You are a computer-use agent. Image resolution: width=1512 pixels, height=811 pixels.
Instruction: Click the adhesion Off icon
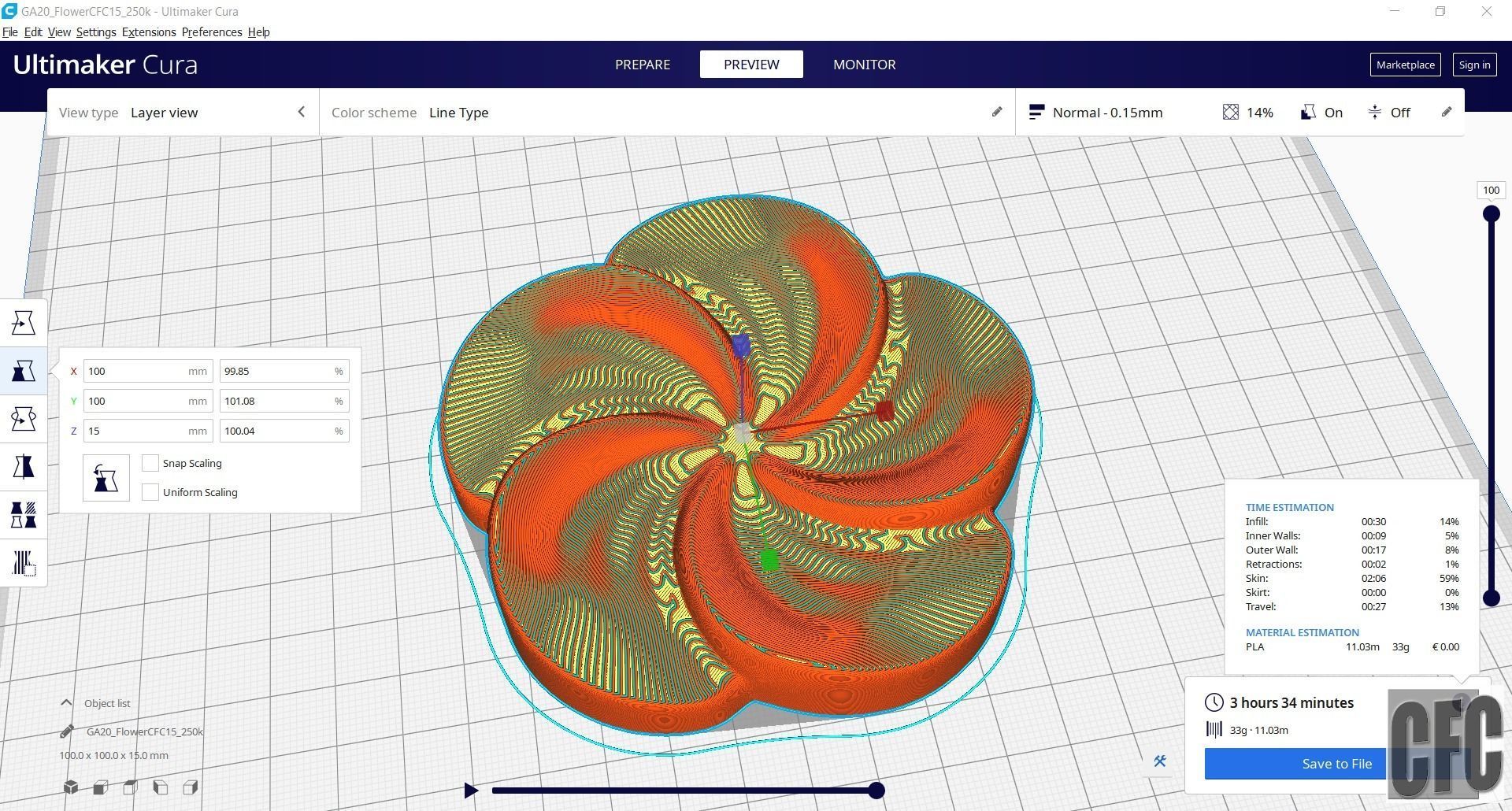click(1375, 113)
